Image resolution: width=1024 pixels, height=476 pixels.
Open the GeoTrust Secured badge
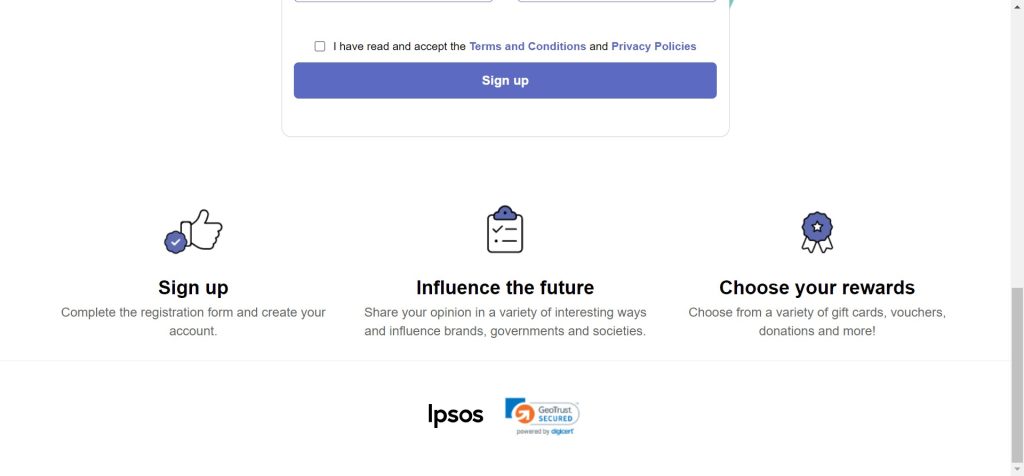[x=542, y=412]
